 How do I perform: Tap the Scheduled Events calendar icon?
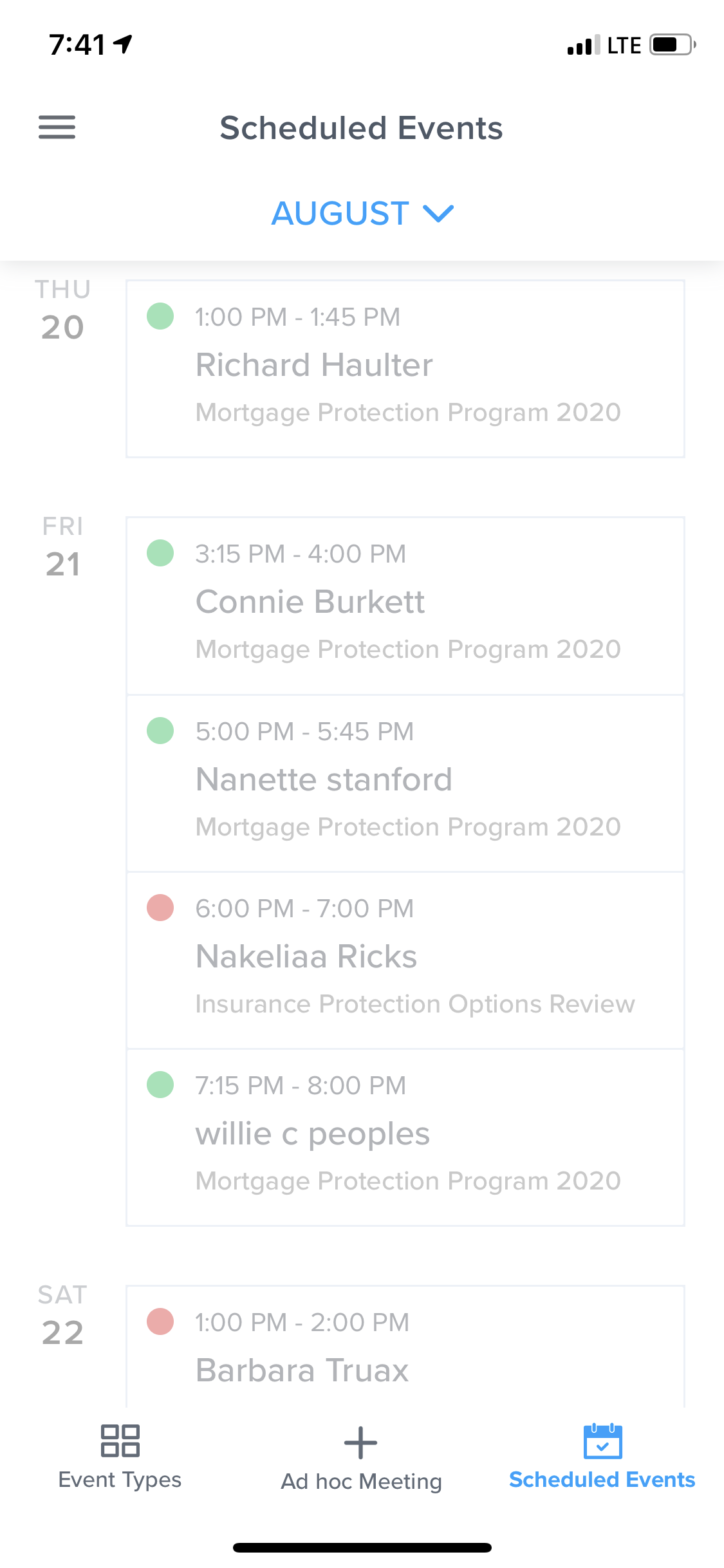click(x=602, y=1441)
